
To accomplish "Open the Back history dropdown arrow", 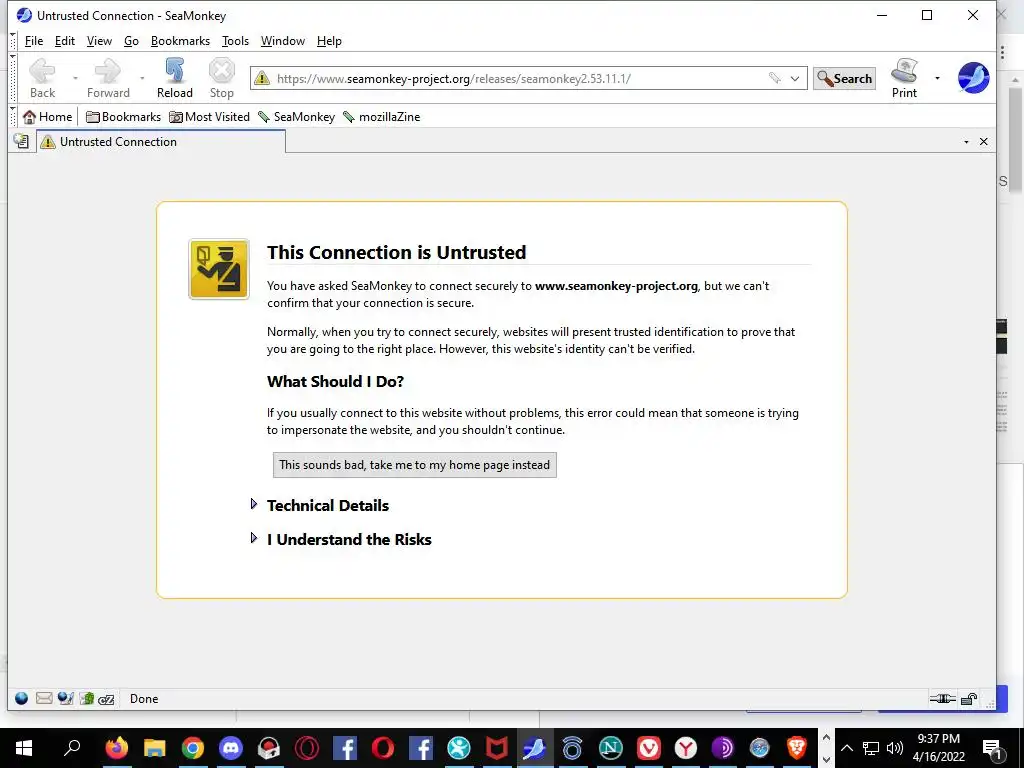I will 75,78.
